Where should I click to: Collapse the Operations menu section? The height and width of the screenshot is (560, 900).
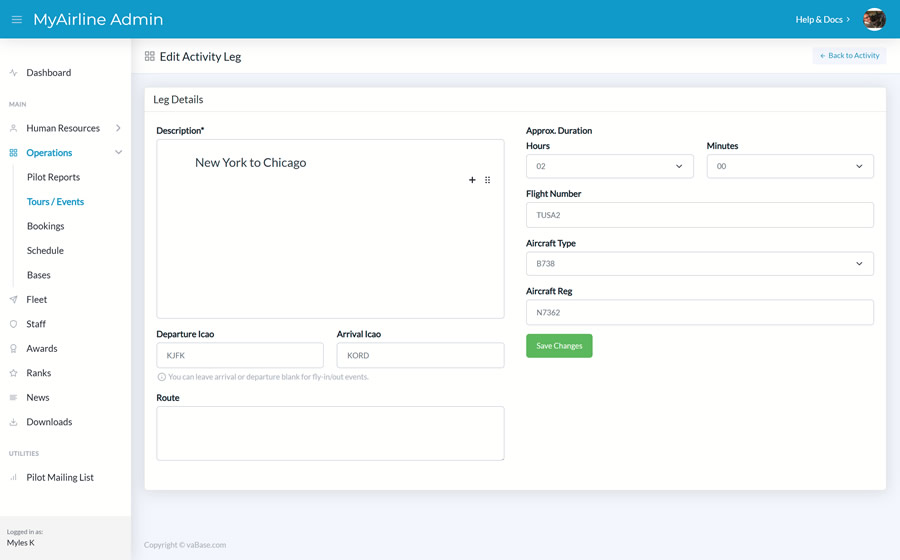(118, 153)
